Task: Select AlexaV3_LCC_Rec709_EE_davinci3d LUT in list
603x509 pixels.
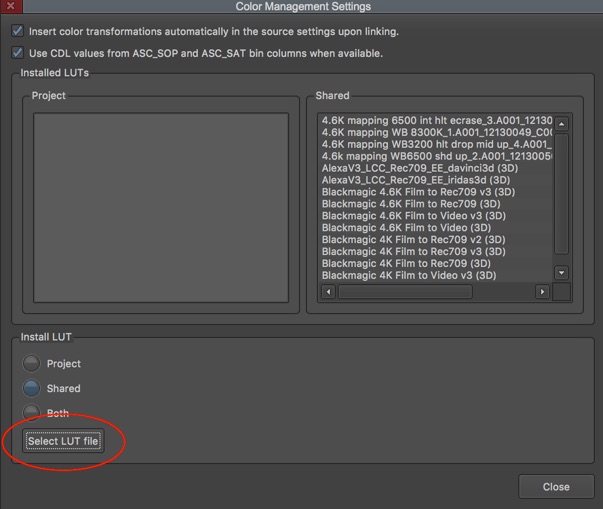Action: (x=419, y=168)
